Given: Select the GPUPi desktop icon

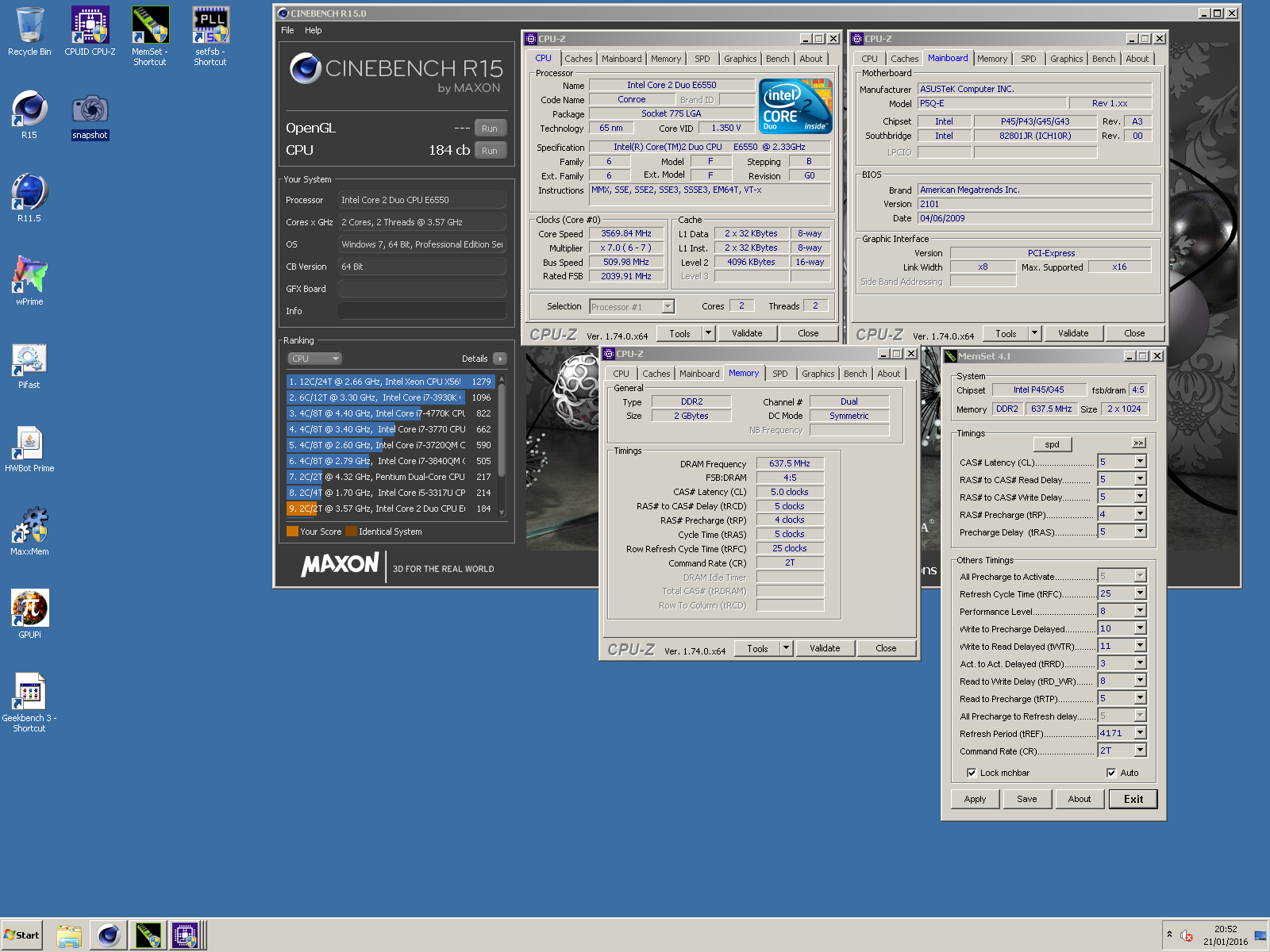Looking at the screenshot, I should pos(29,615).
